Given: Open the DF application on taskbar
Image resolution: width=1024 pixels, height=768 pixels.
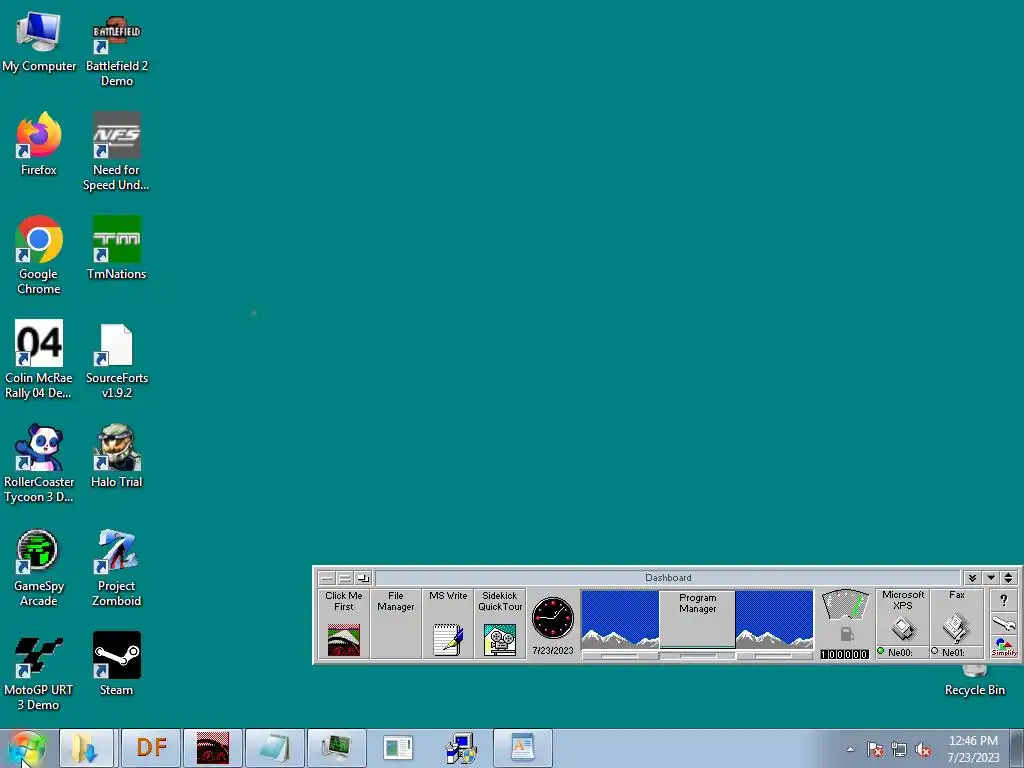Looking at the screenshot, I should [x=151, y=748].
